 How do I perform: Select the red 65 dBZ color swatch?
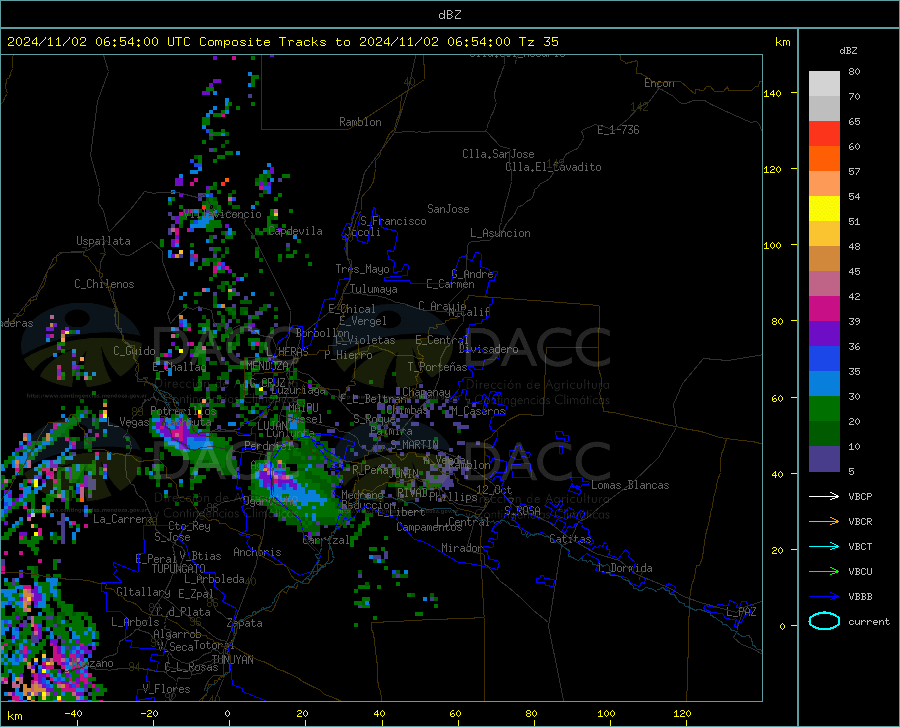[x=824, y=134]
